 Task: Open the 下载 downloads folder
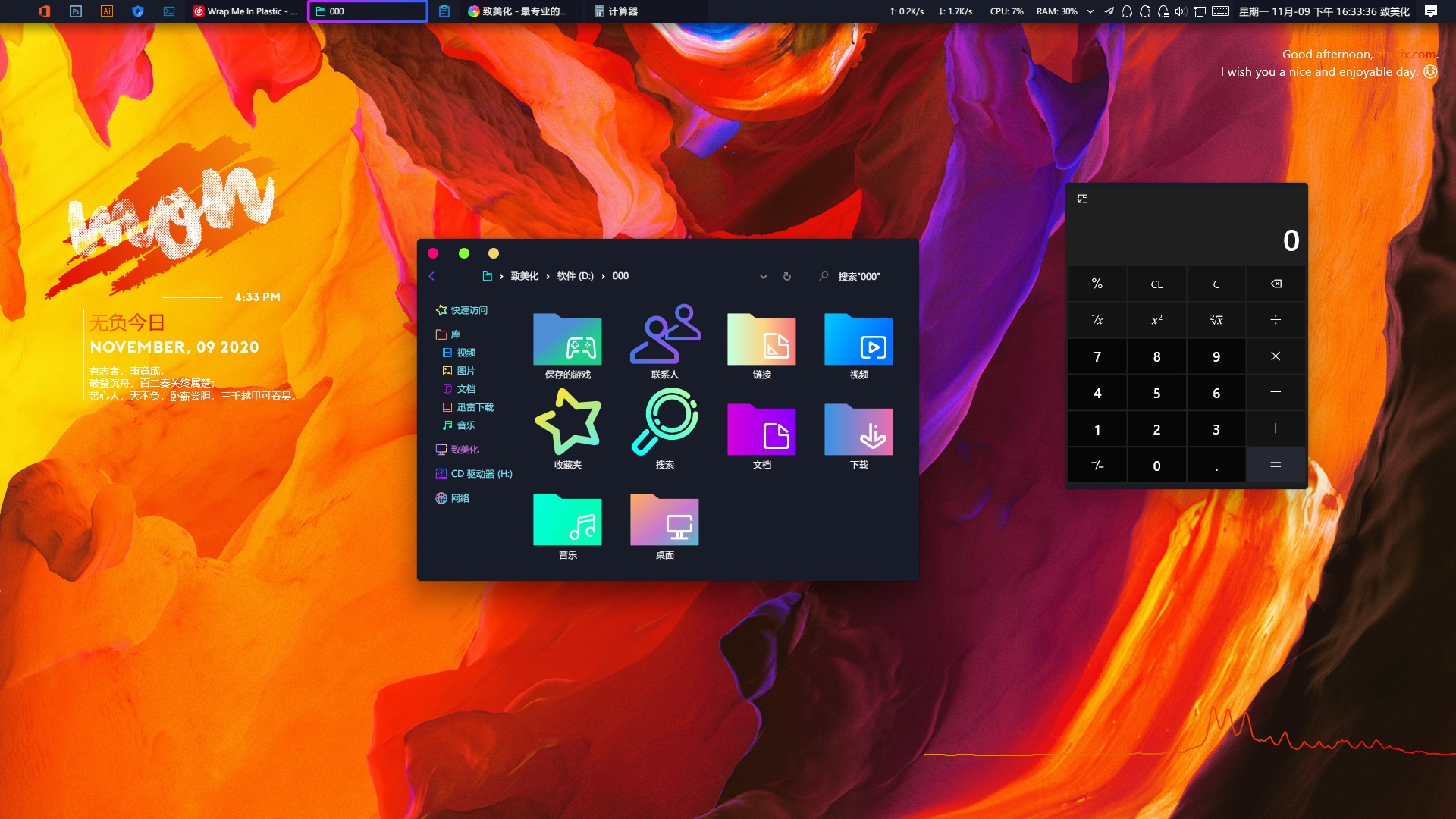[858, 430]
